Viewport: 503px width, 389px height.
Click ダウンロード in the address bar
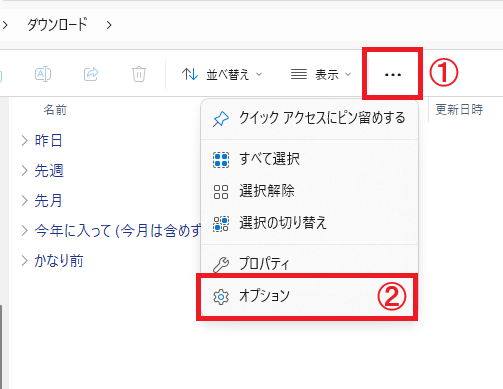click(x=57, y=25)
